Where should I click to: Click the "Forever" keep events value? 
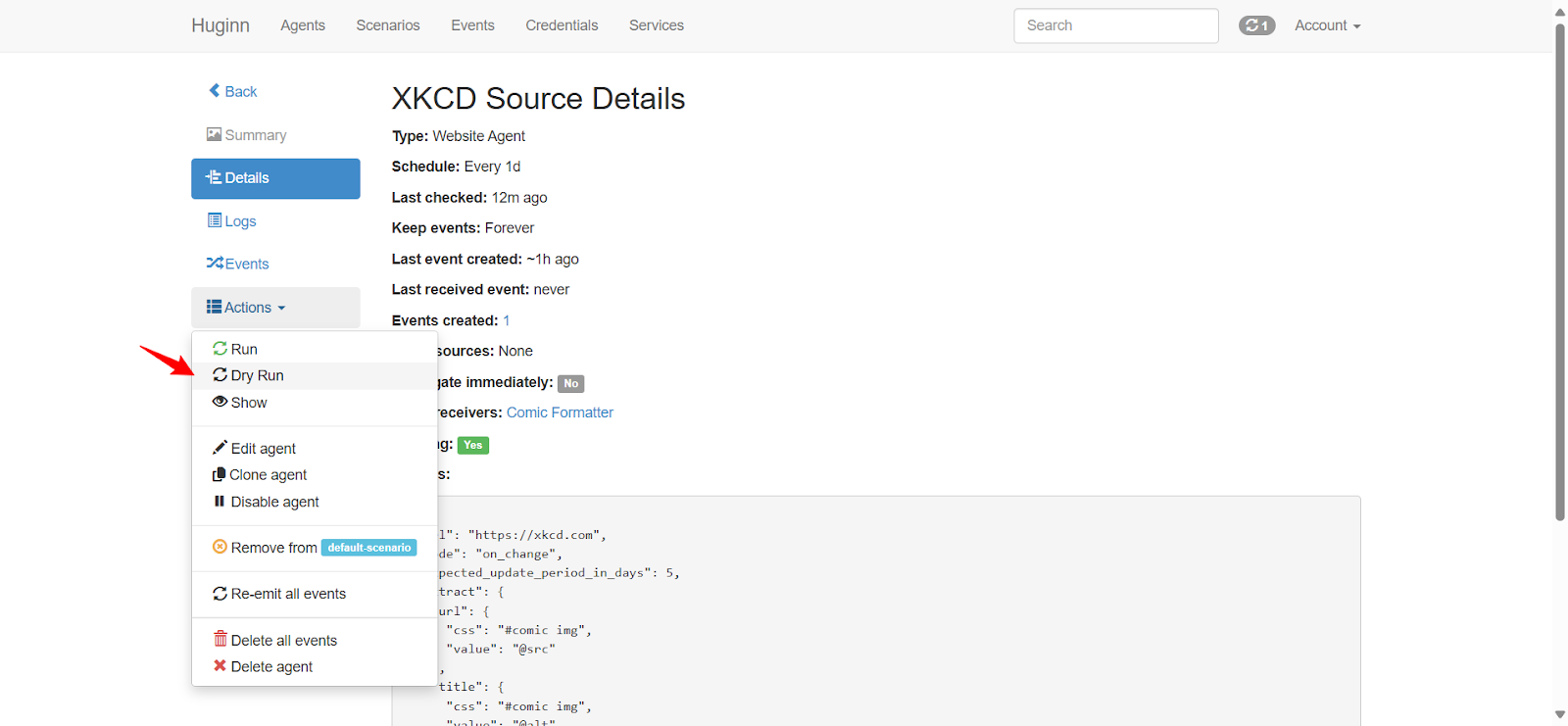click(510, 228)
